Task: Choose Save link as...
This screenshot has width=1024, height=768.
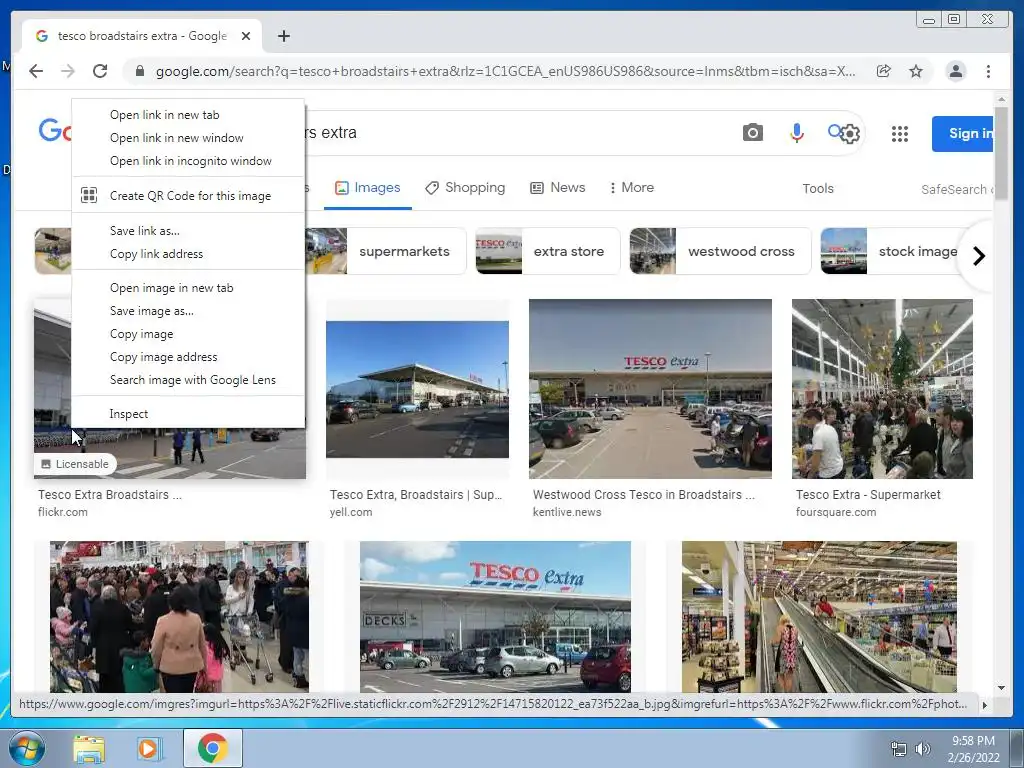Action: 188,231
